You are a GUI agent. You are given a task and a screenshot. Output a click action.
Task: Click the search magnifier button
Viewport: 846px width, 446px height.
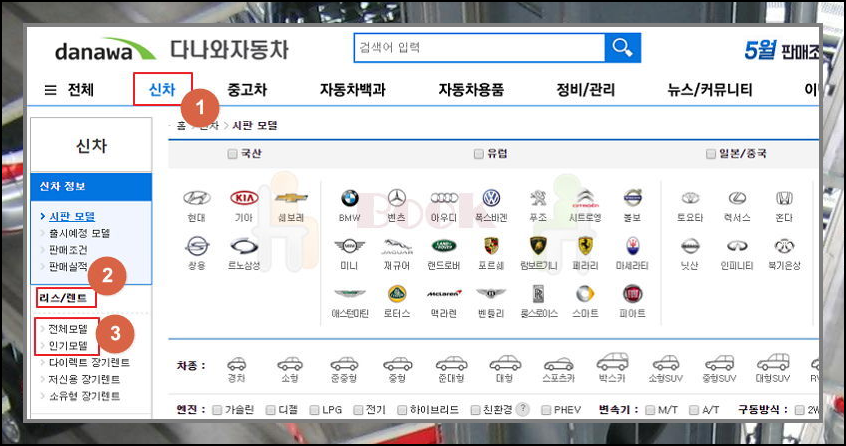(x=623, y=48)
